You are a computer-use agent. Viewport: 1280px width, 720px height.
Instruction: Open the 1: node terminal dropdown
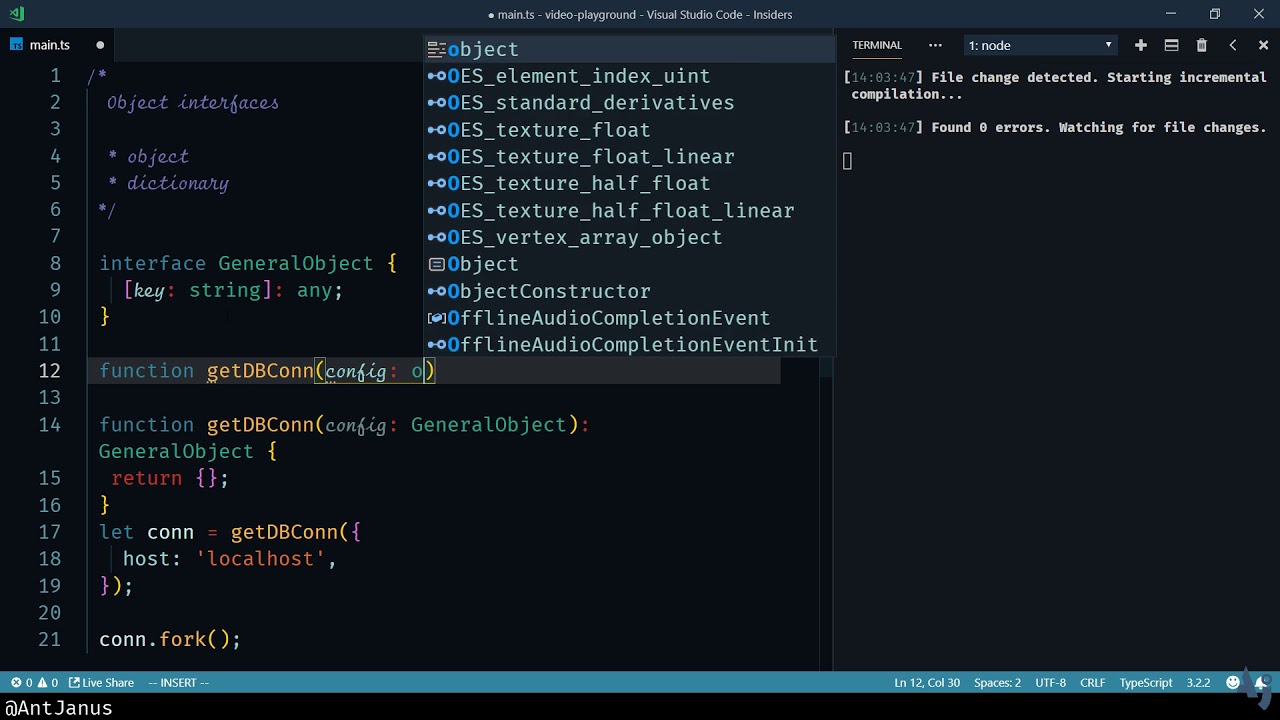click(x=1040, y=45)
